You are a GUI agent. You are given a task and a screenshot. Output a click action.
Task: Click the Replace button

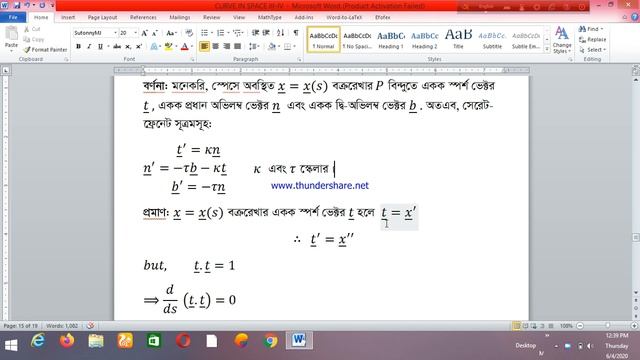593,40
